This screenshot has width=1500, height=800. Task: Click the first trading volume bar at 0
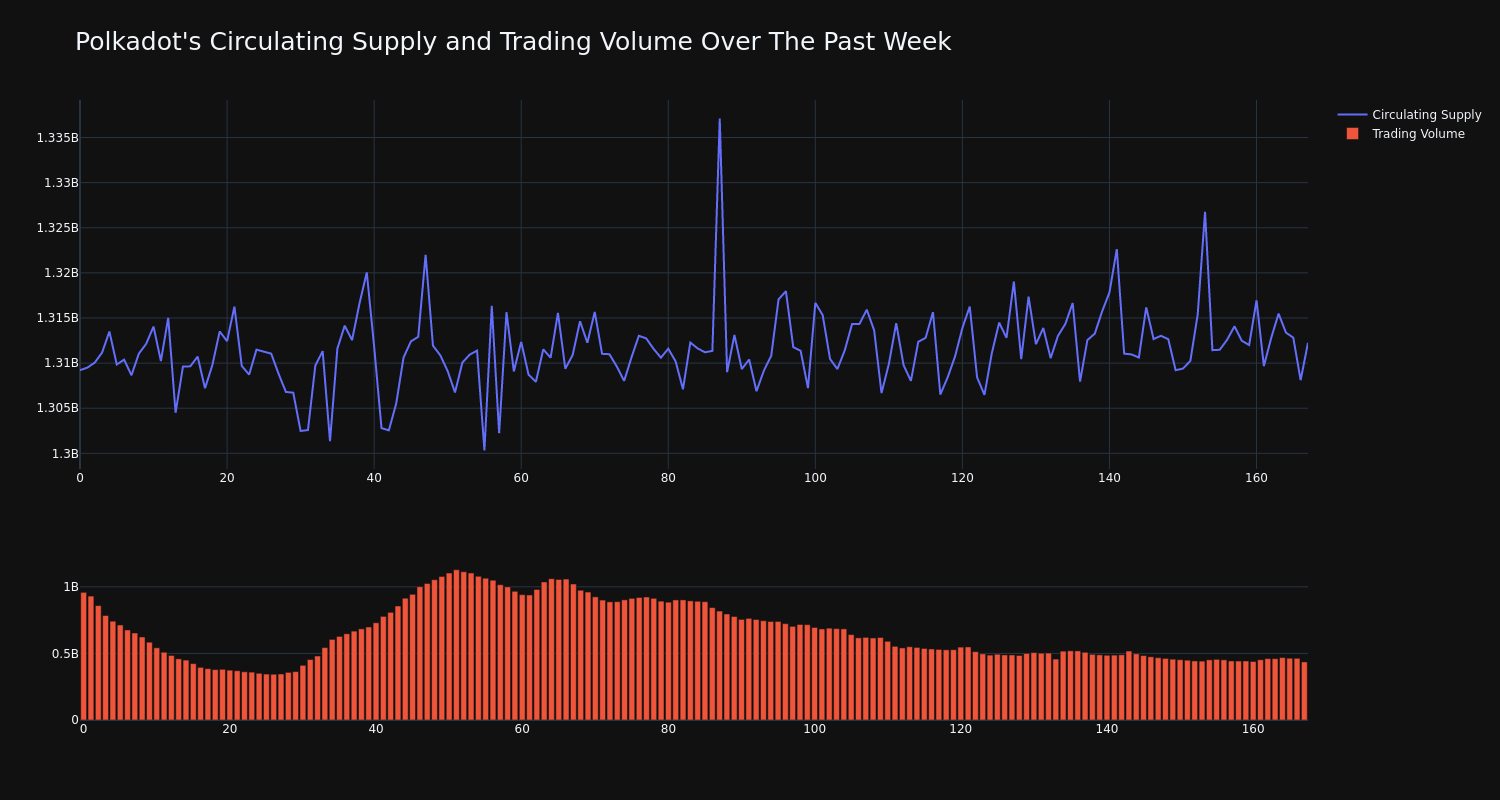coord(83,656)
